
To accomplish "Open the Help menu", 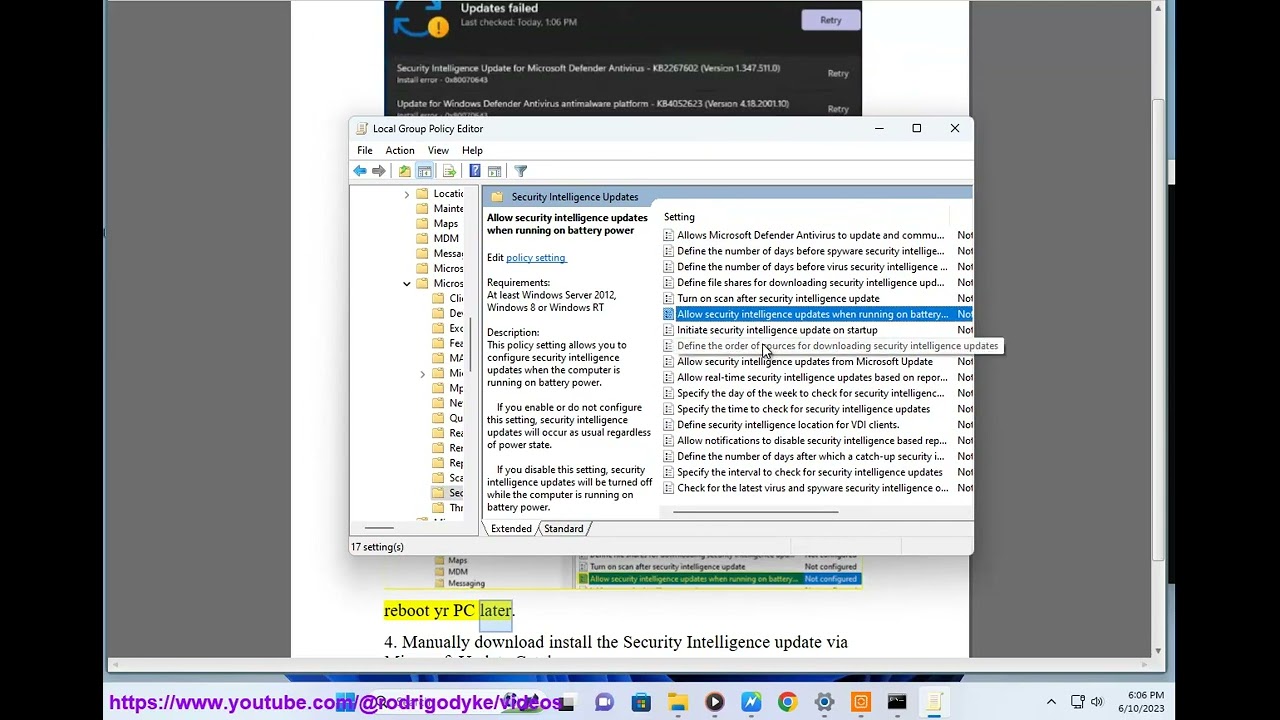I will pos(472,150).
